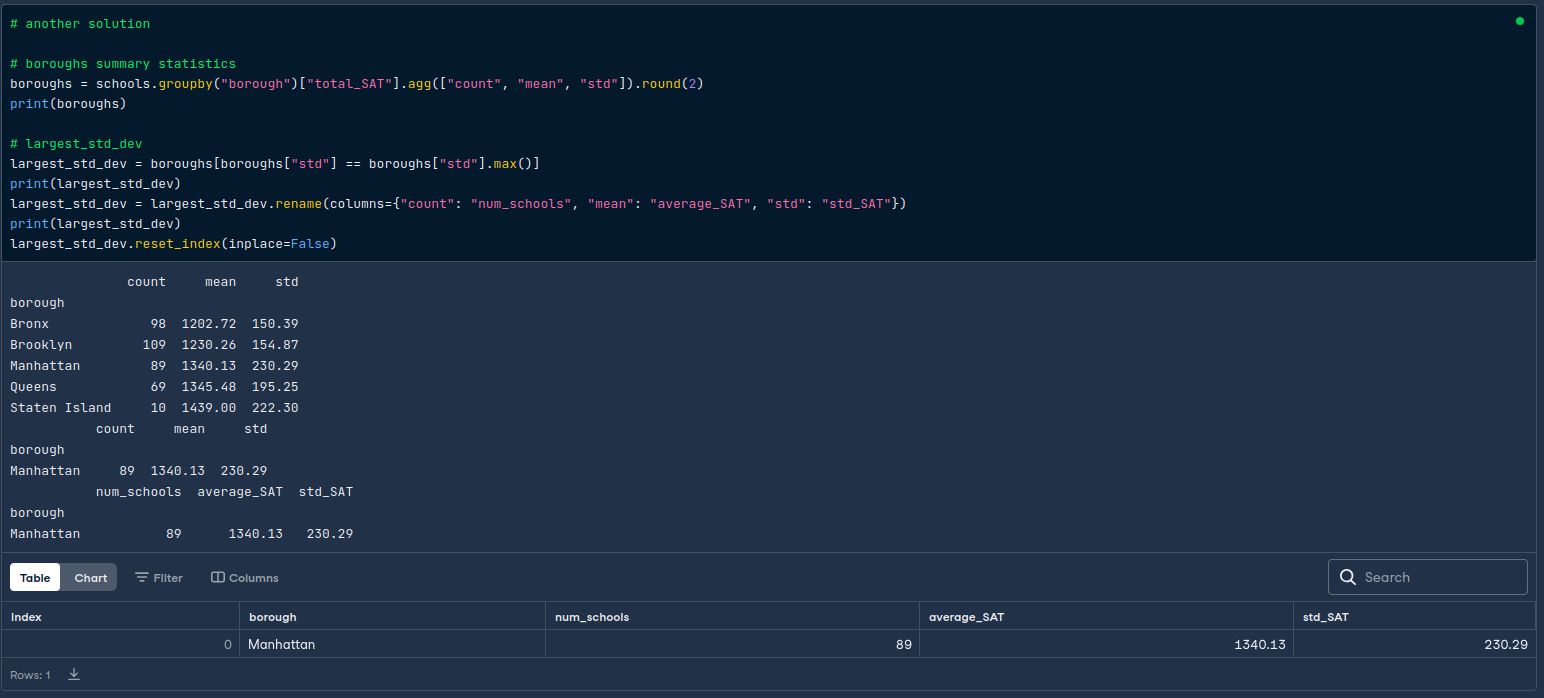Select the Manhattan cell in table
Screen dimensions: 1544x698
tap(392, 644)
